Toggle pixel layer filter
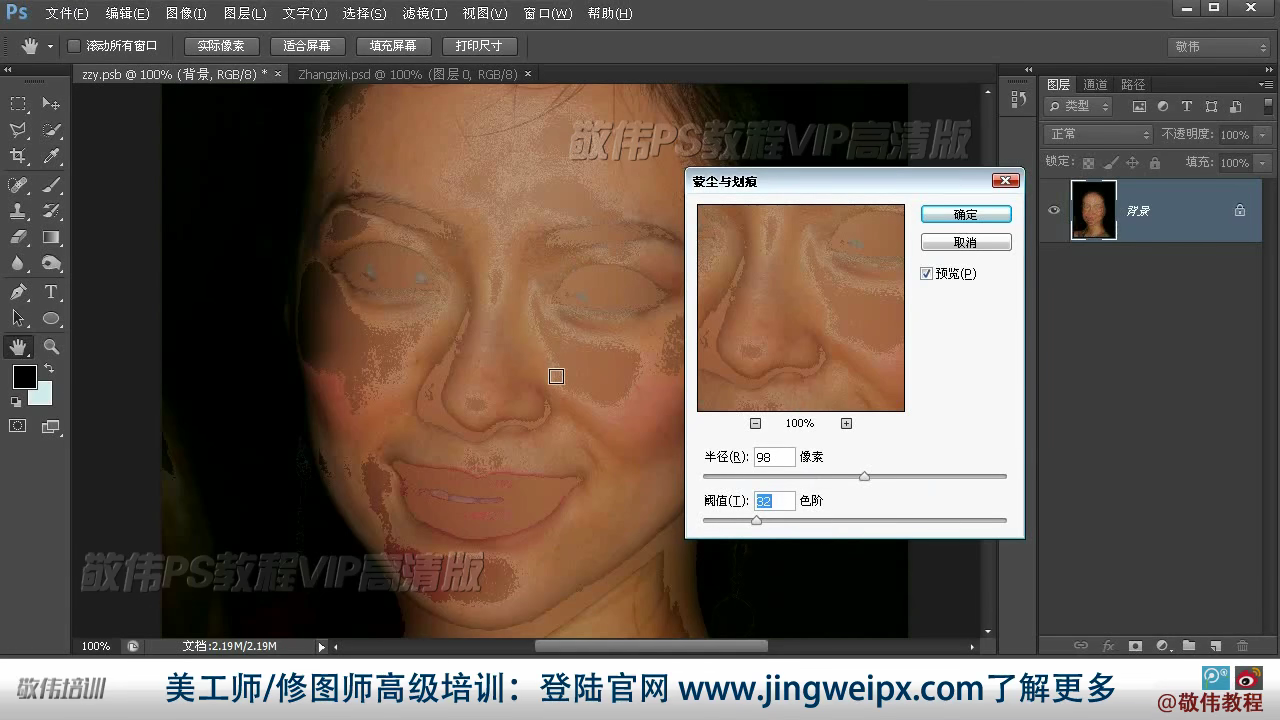Image resolution: width=1280 pixels, height=720 pixels. coord(1139,107)
